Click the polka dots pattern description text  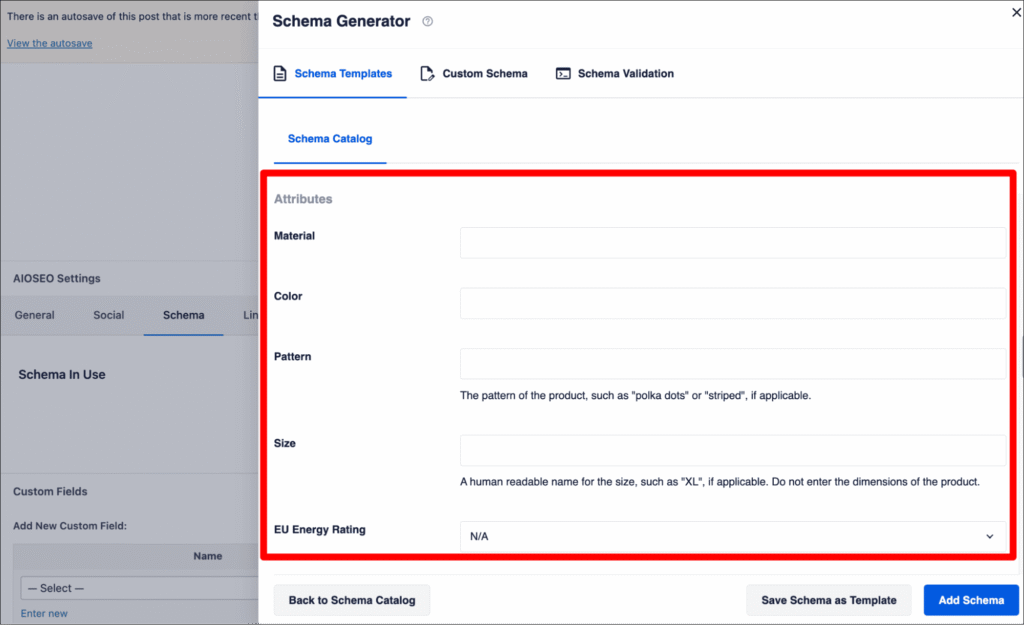(x=635, y=395)
